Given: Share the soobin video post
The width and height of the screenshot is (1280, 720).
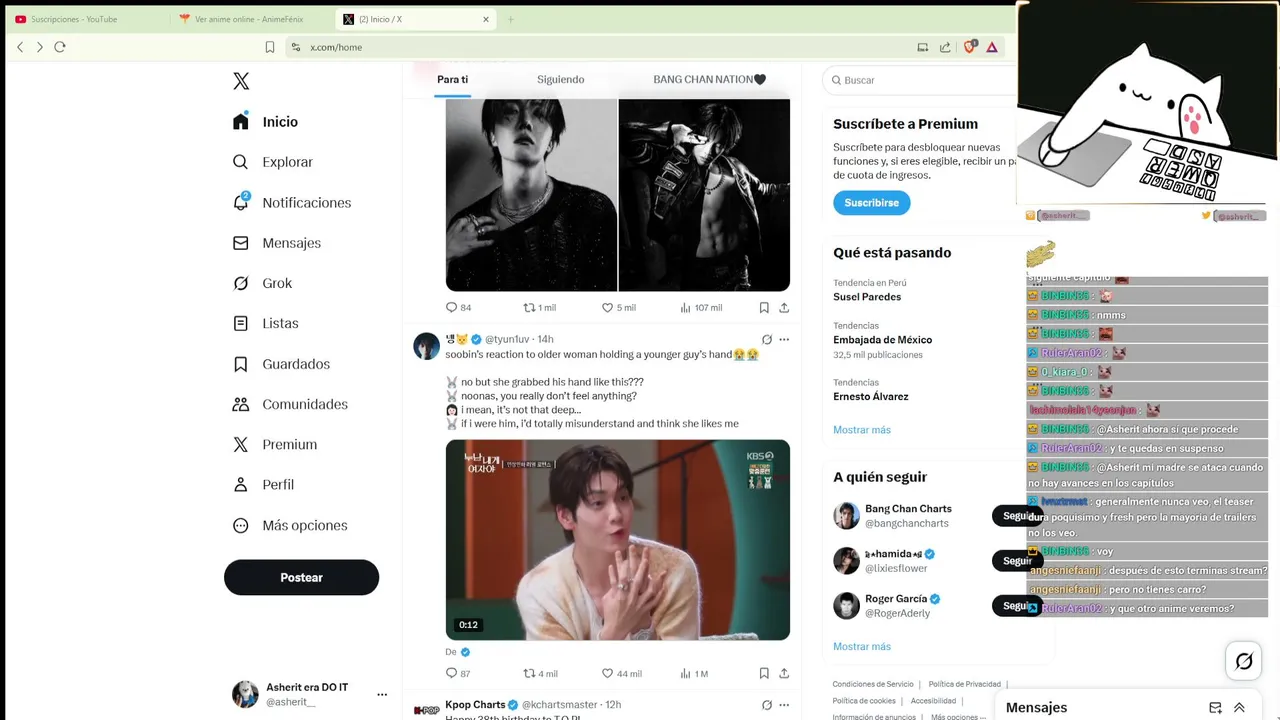Looking at the screenshot, I should pyautogui.click(x=784, y=673).
